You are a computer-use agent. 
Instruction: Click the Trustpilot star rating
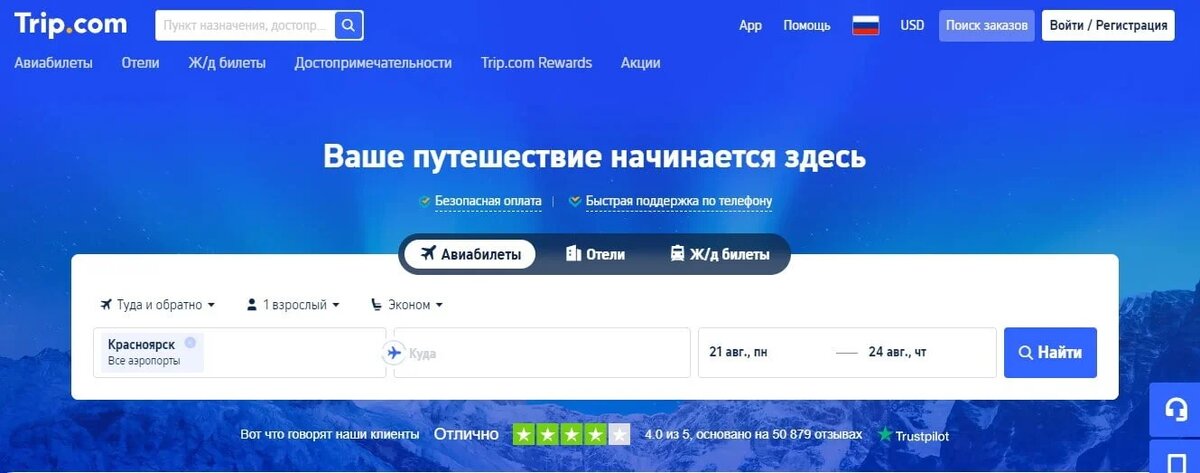pyautogui.click(x=572, y=434)
